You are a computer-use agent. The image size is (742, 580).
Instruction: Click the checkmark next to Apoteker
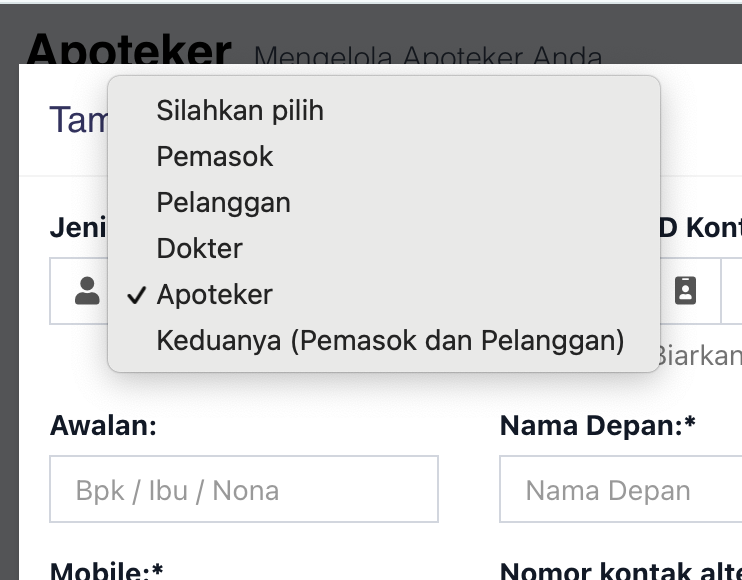click(x=138, y=295)
